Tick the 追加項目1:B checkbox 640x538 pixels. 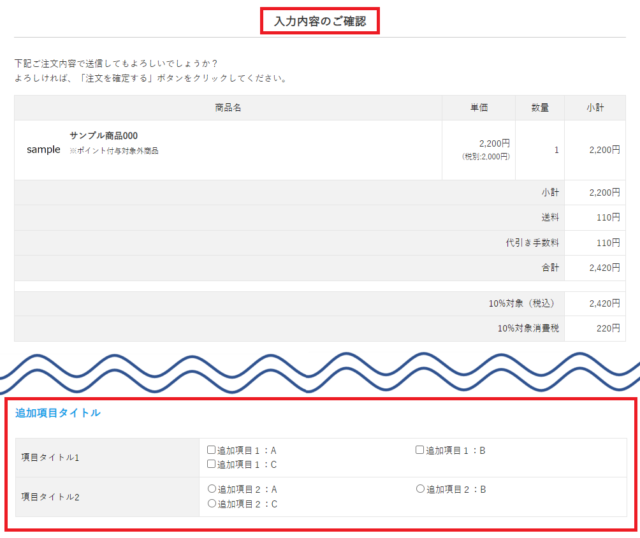click(x=421, y=450)
